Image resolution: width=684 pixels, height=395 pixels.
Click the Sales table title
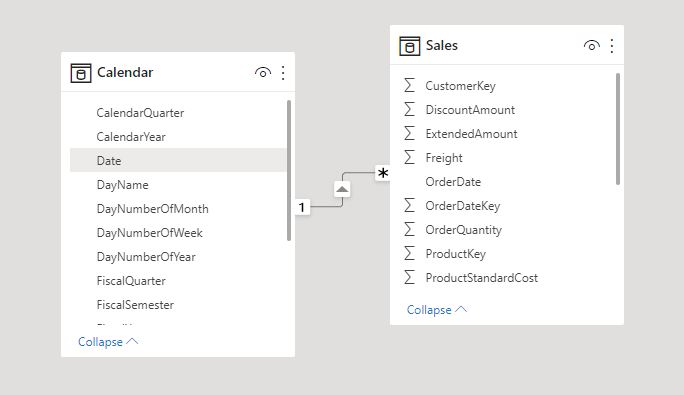[441, 45]
